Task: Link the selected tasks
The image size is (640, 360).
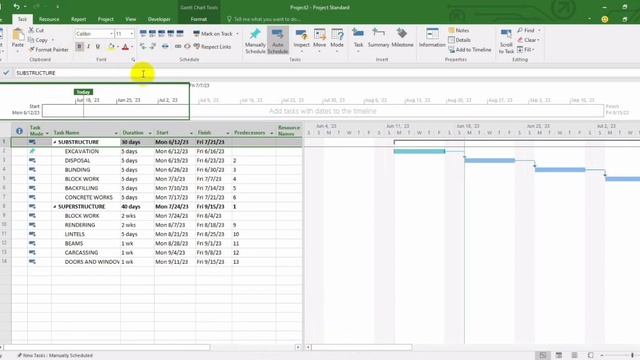Action: click(x=178, y=47)
